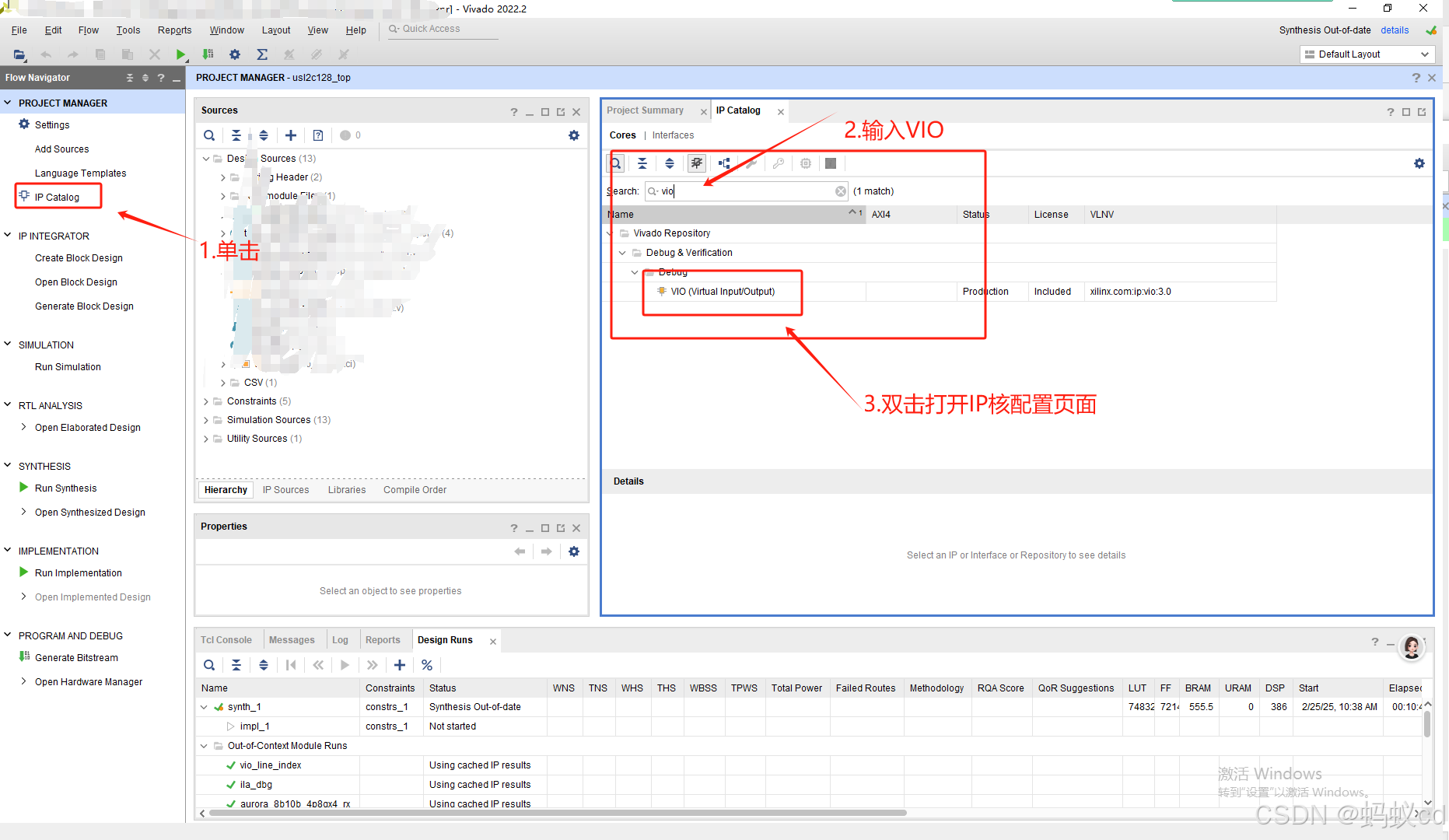Clear the IP Catalog search field

(841, 191)
